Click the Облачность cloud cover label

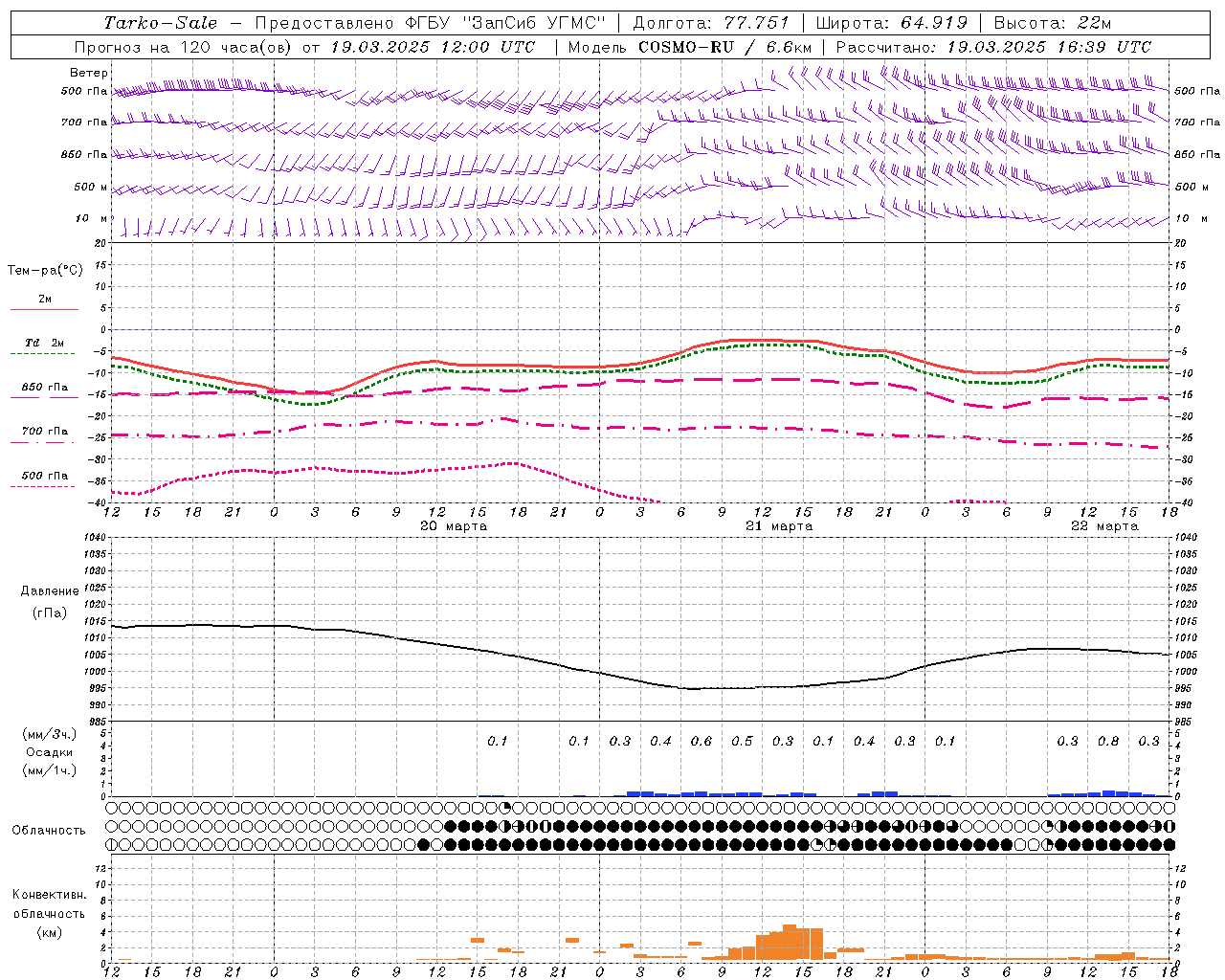point(49,830)
